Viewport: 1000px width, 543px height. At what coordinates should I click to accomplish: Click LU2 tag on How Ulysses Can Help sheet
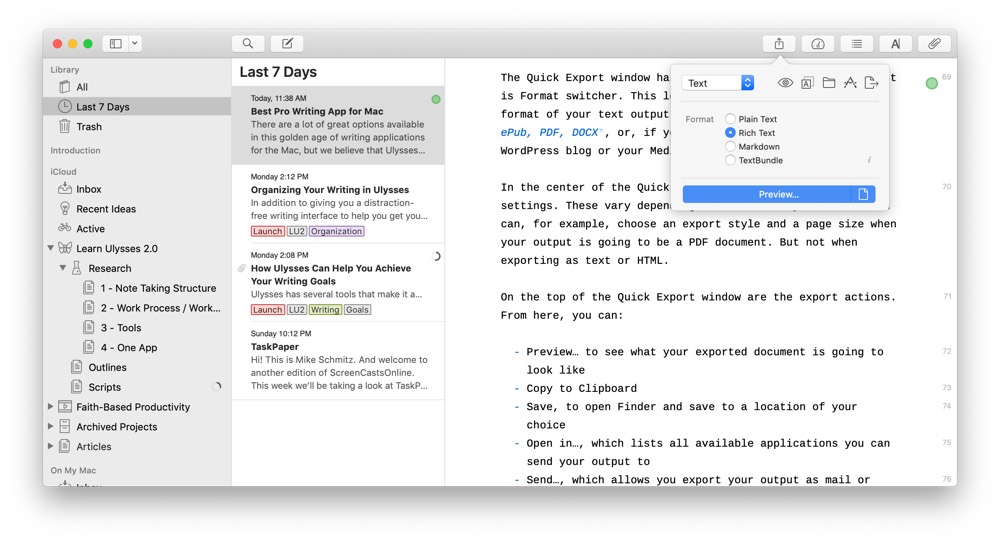click(297, 309)
